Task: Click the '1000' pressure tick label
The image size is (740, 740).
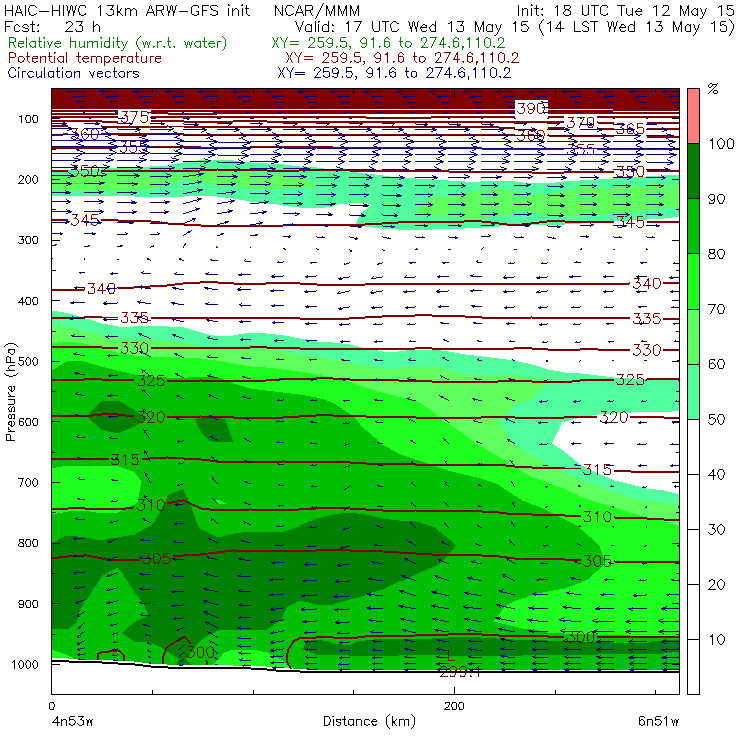Action: tap(25, 664)
